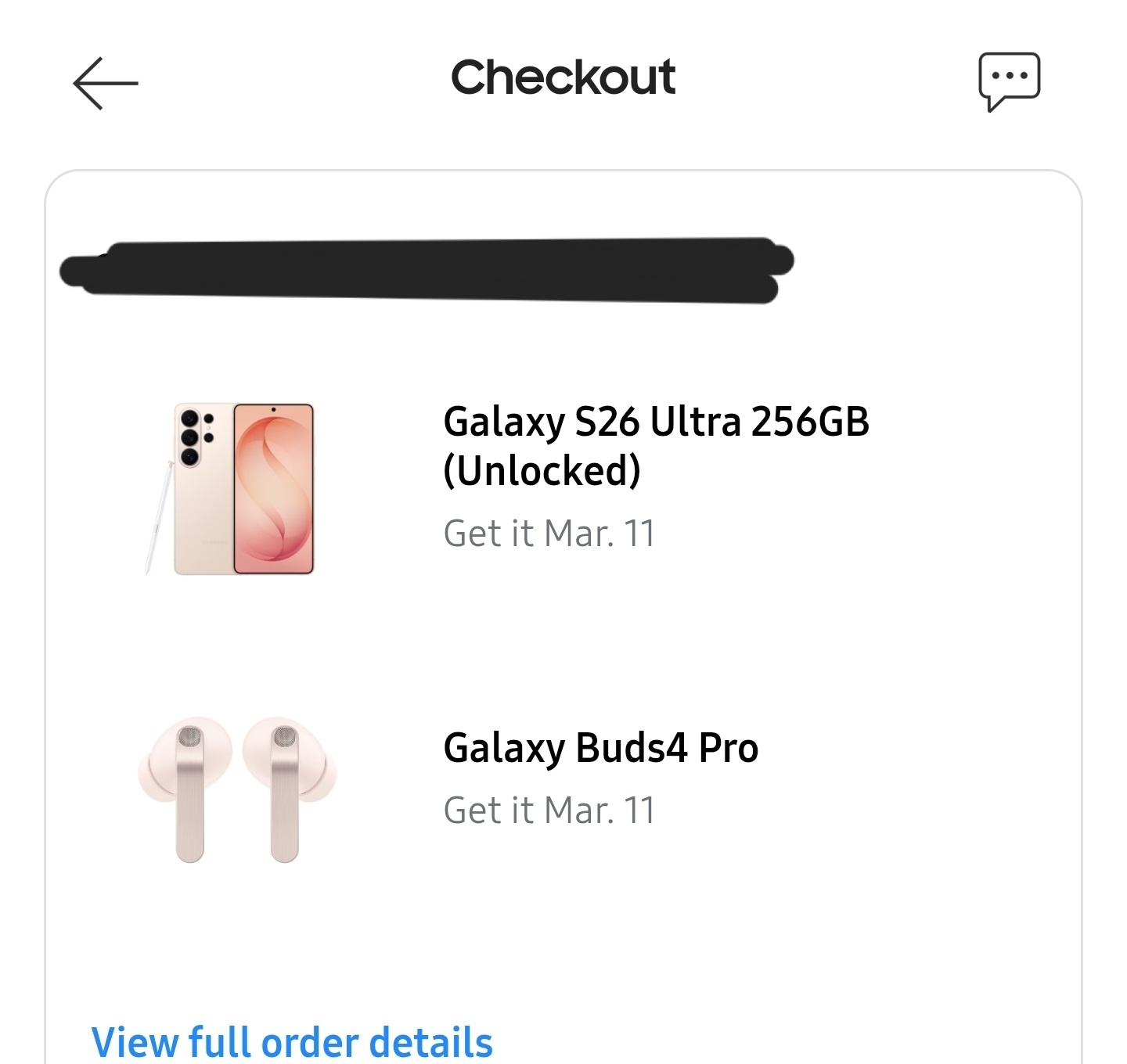Open the Galaxy Buds4 Pro product image
1127x1064 pixels.
237,790
